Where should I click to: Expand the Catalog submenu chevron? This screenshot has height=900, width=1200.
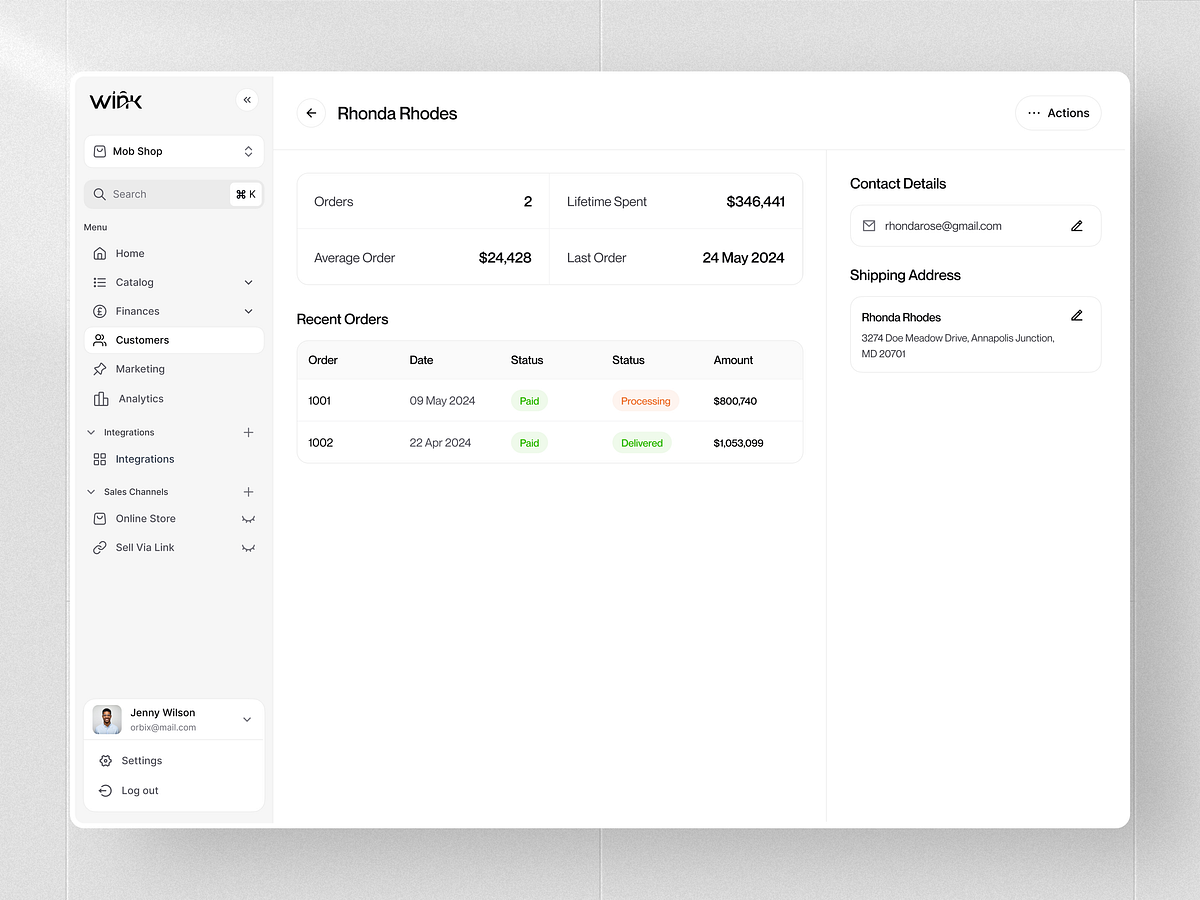point(248,282)
